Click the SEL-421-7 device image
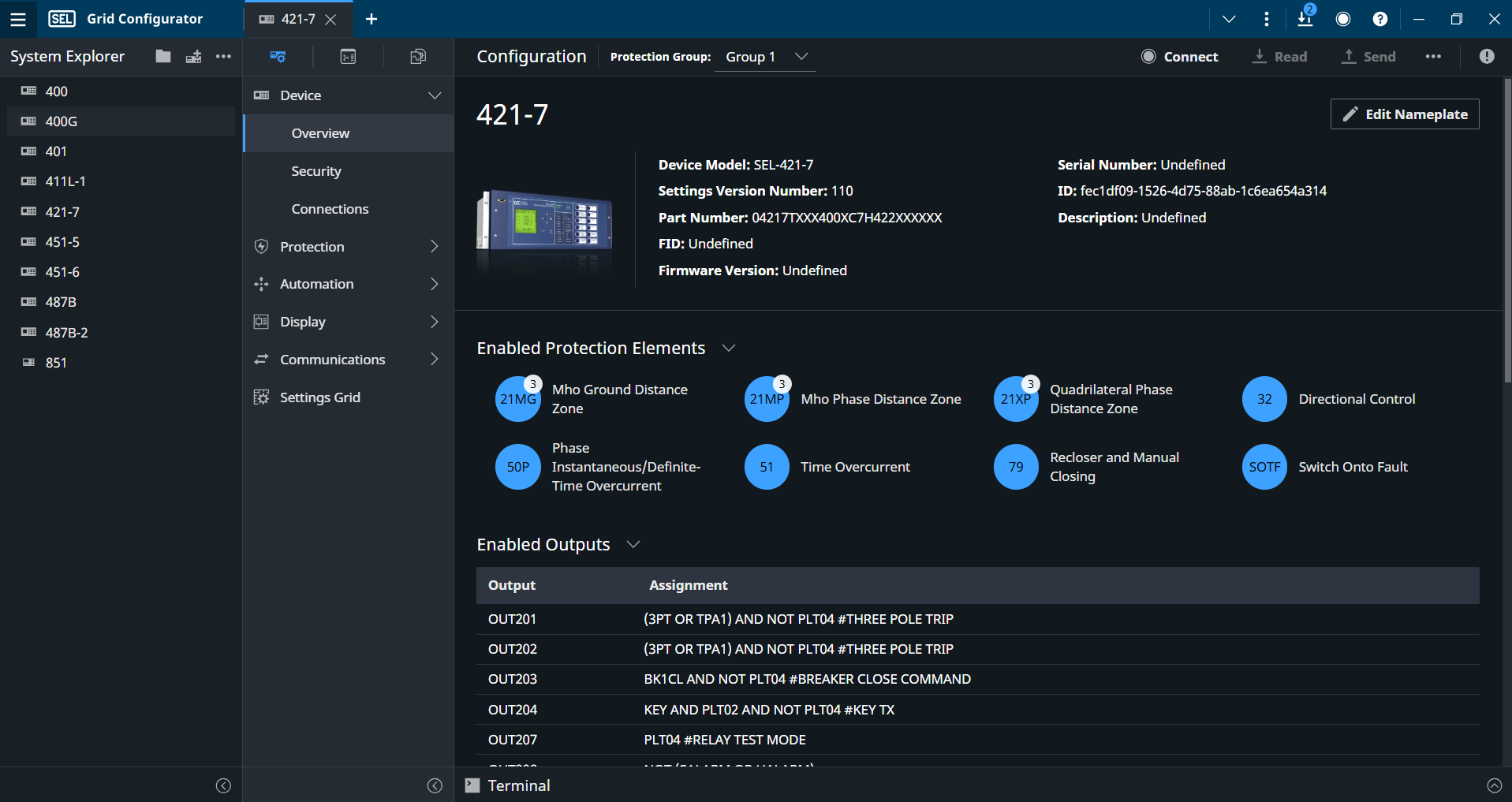Viewport: 1512px width, 802px height. 545,220
